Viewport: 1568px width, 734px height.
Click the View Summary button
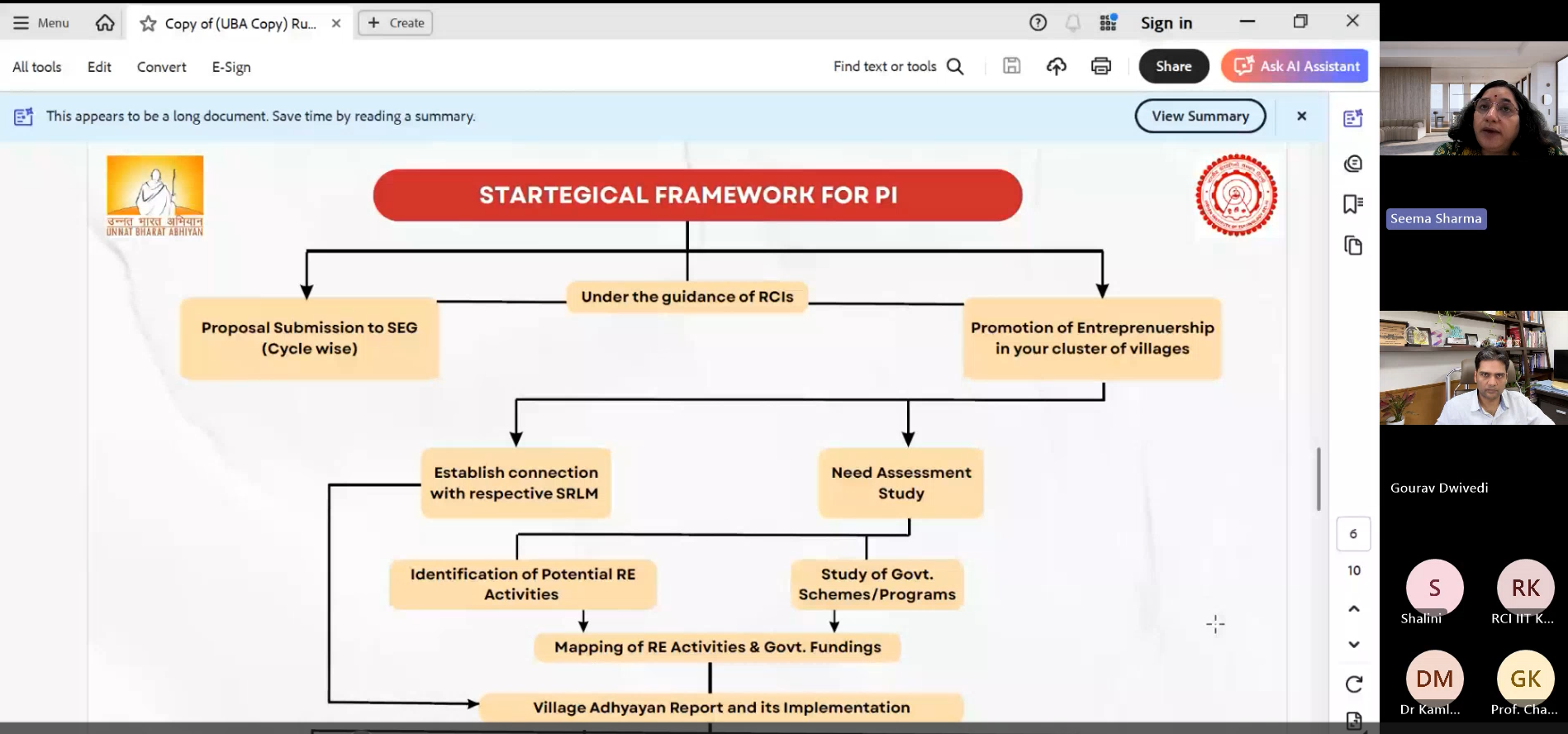pyautogui.click(x=1200, y=116)
